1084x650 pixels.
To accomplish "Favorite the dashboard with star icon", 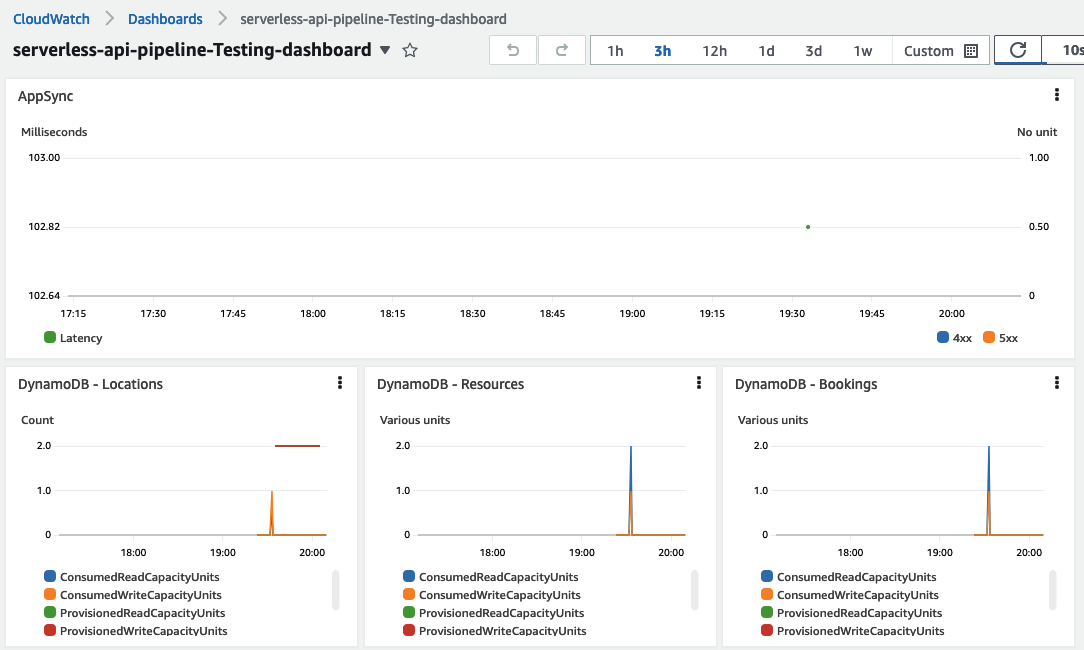I will (x=410, y=50).
